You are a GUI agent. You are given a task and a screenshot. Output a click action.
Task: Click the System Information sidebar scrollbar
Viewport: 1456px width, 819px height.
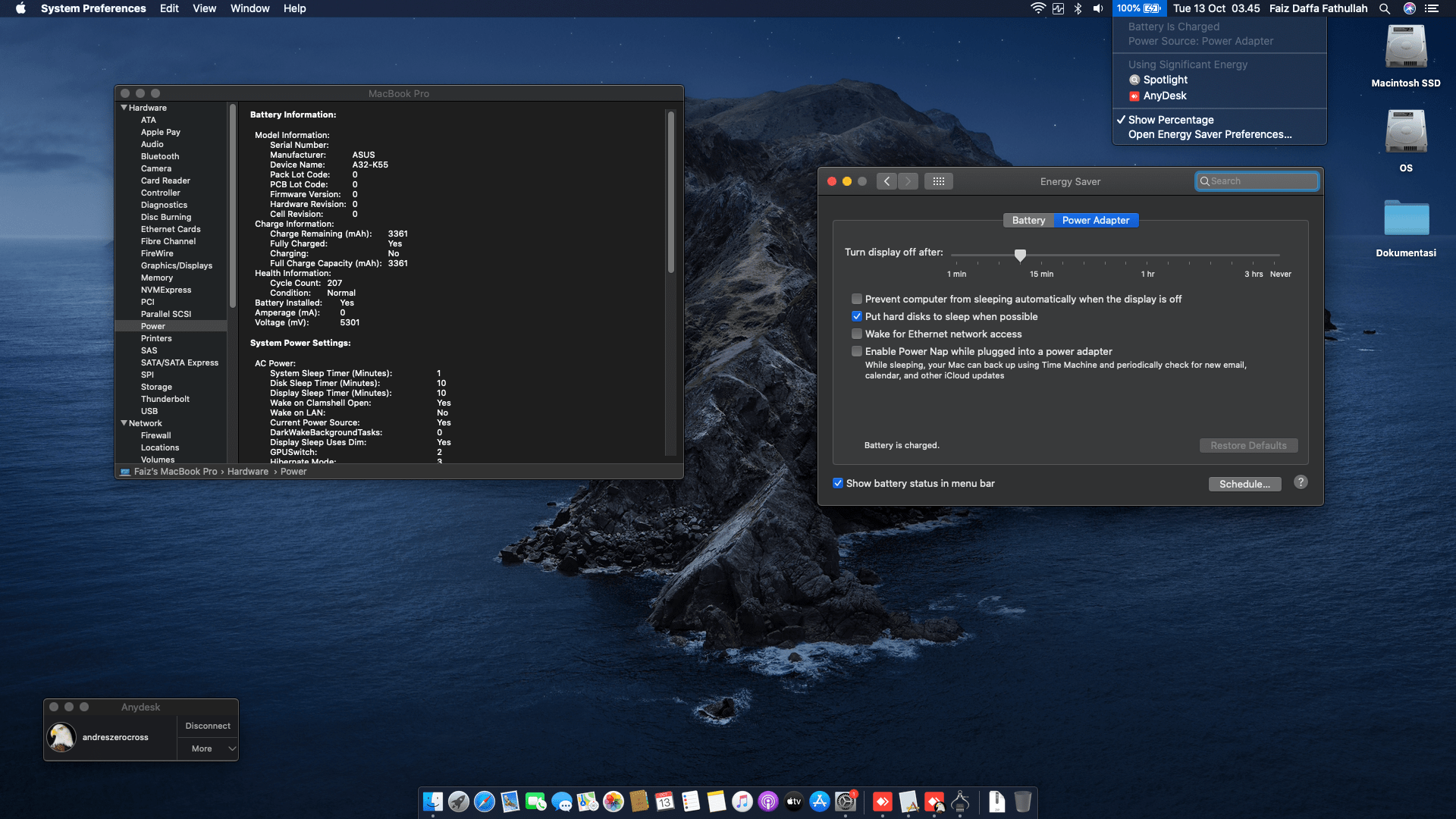pyautogui.click(x=232, y=205)
